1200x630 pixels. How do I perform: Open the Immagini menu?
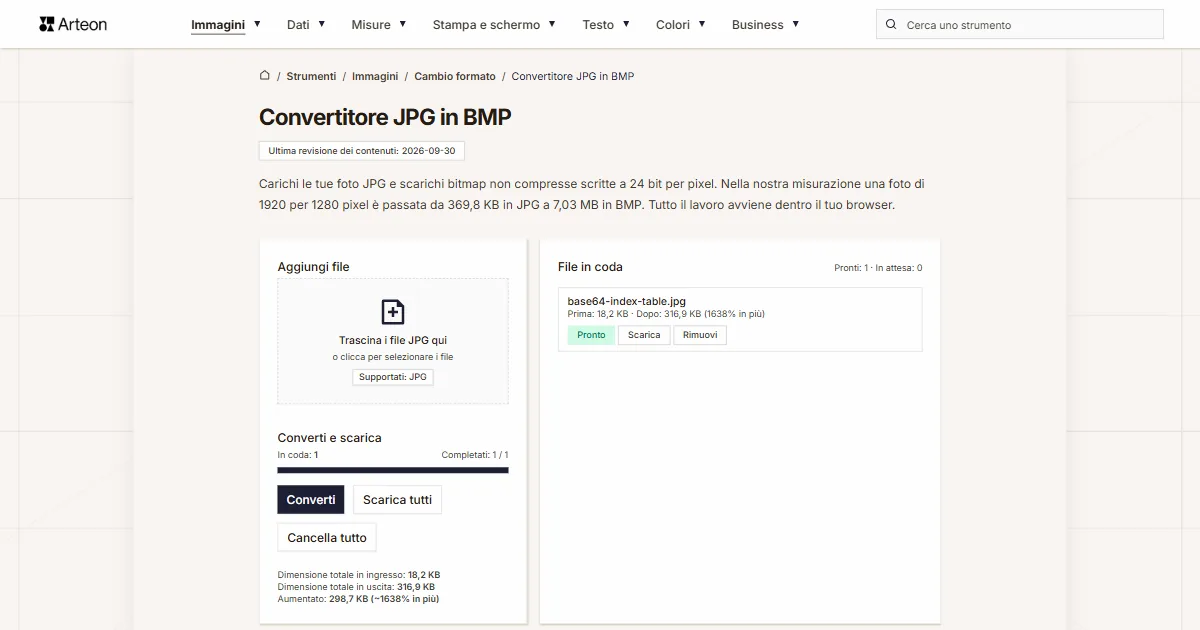218,24
